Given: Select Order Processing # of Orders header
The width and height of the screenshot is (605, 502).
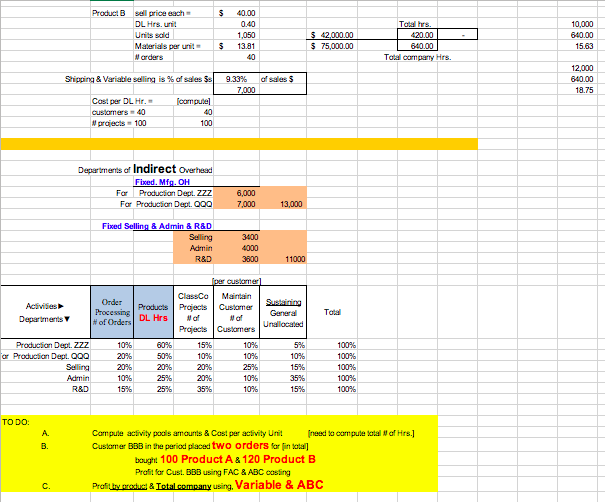Looking at the screenshot, I should 112,312.
